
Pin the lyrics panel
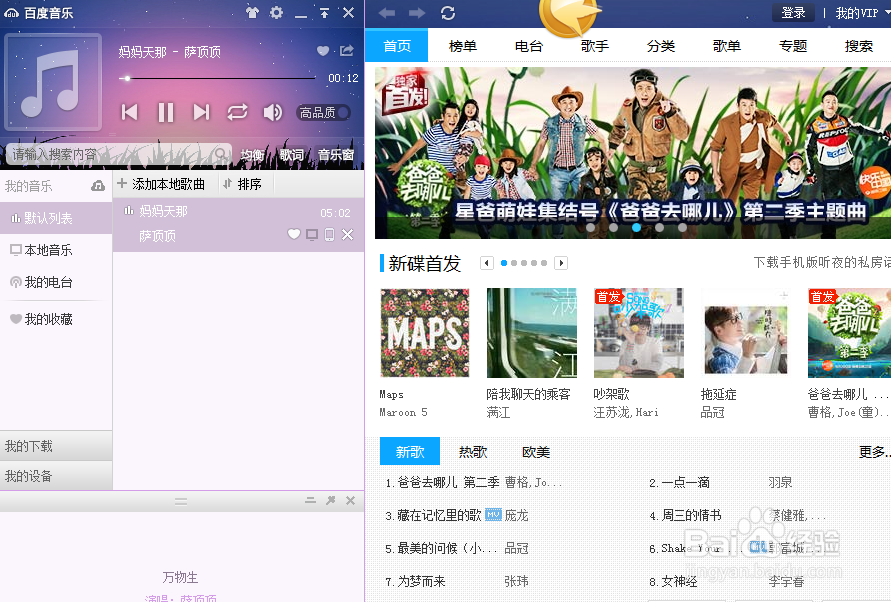(331, 500)
